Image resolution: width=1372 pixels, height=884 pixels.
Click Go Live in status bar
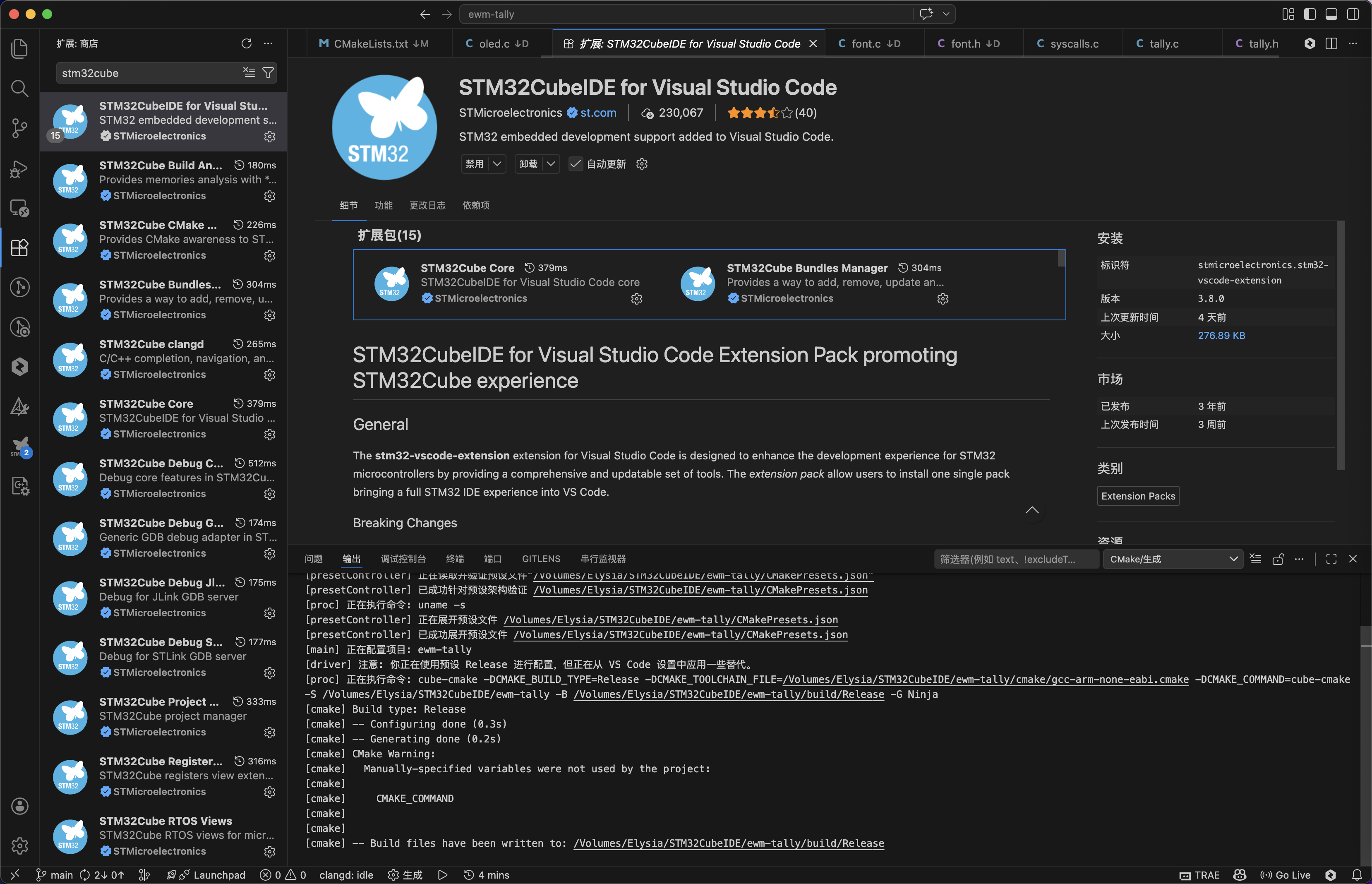pyautogui.click(x=1286, y=874)
